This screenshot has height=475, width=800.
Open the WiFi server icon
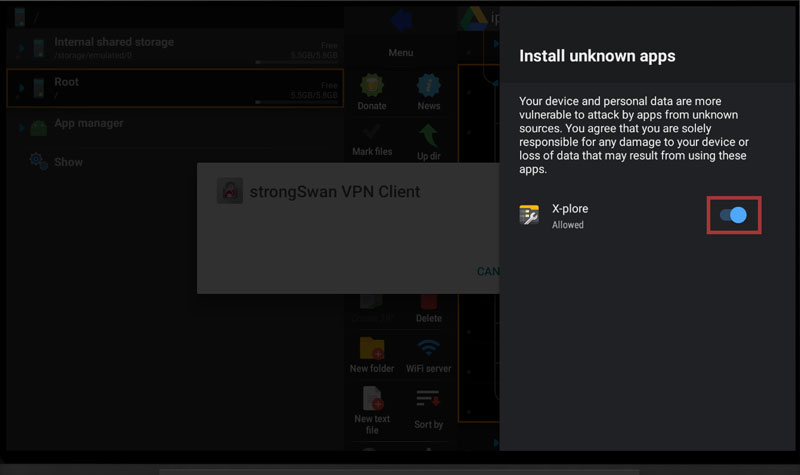429,348
